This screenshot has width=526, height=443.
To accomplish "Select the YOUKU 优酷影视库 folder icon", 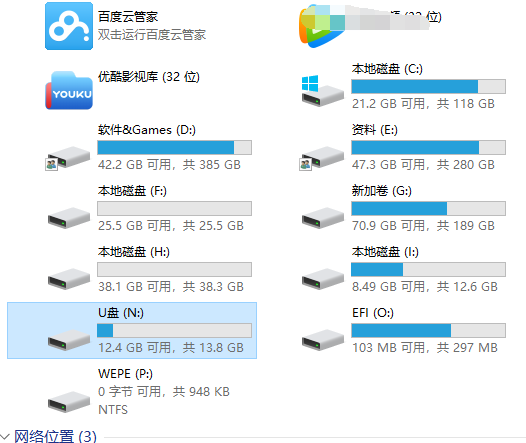I will tap(69, 90).
